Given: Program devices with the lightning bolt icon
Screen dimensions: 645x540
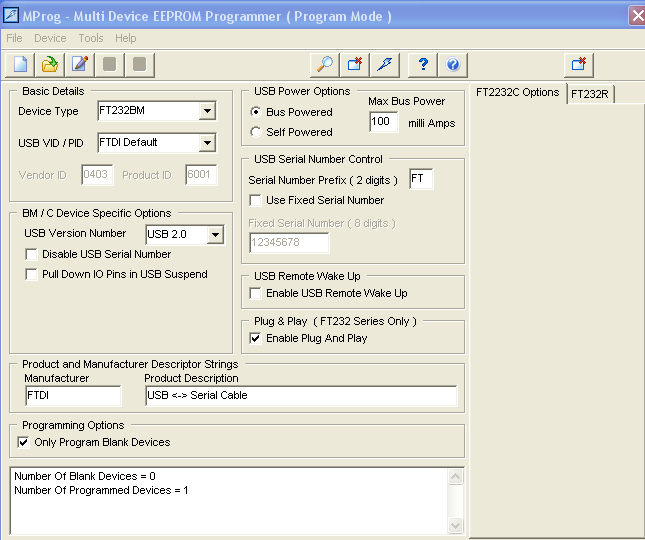Looking at the screenshot, I should (x=385, y=65).
